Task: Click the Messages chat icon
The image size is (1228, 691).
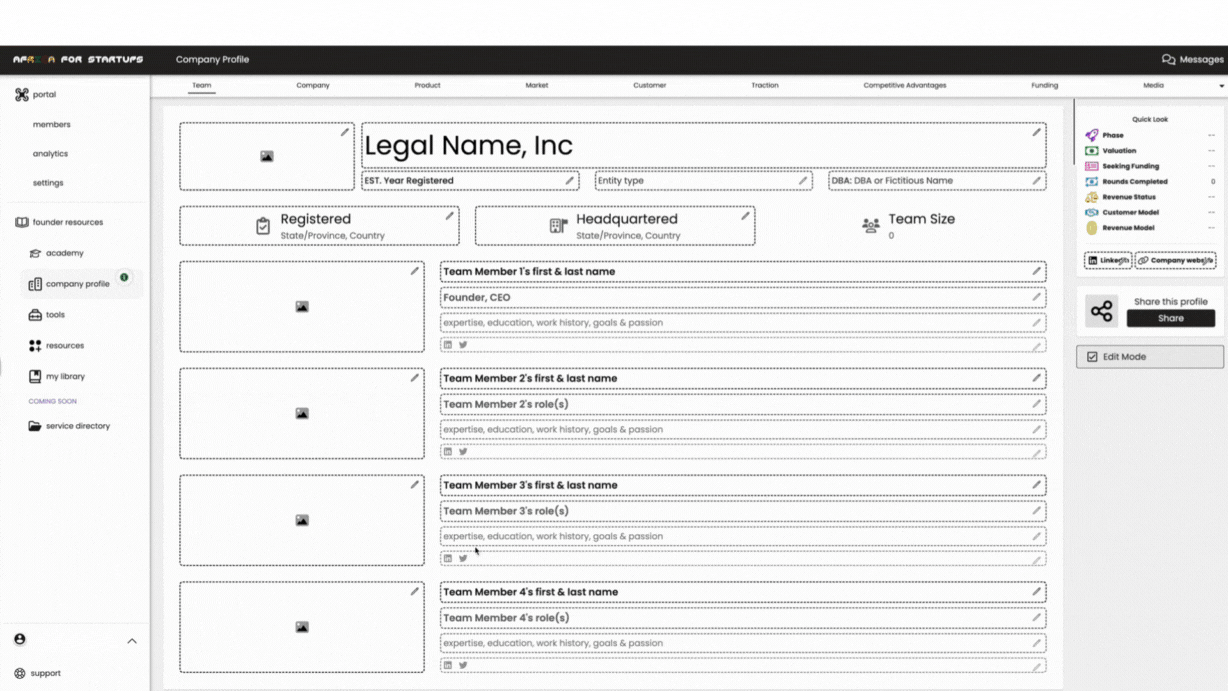Action: [x=1168, y=60]
